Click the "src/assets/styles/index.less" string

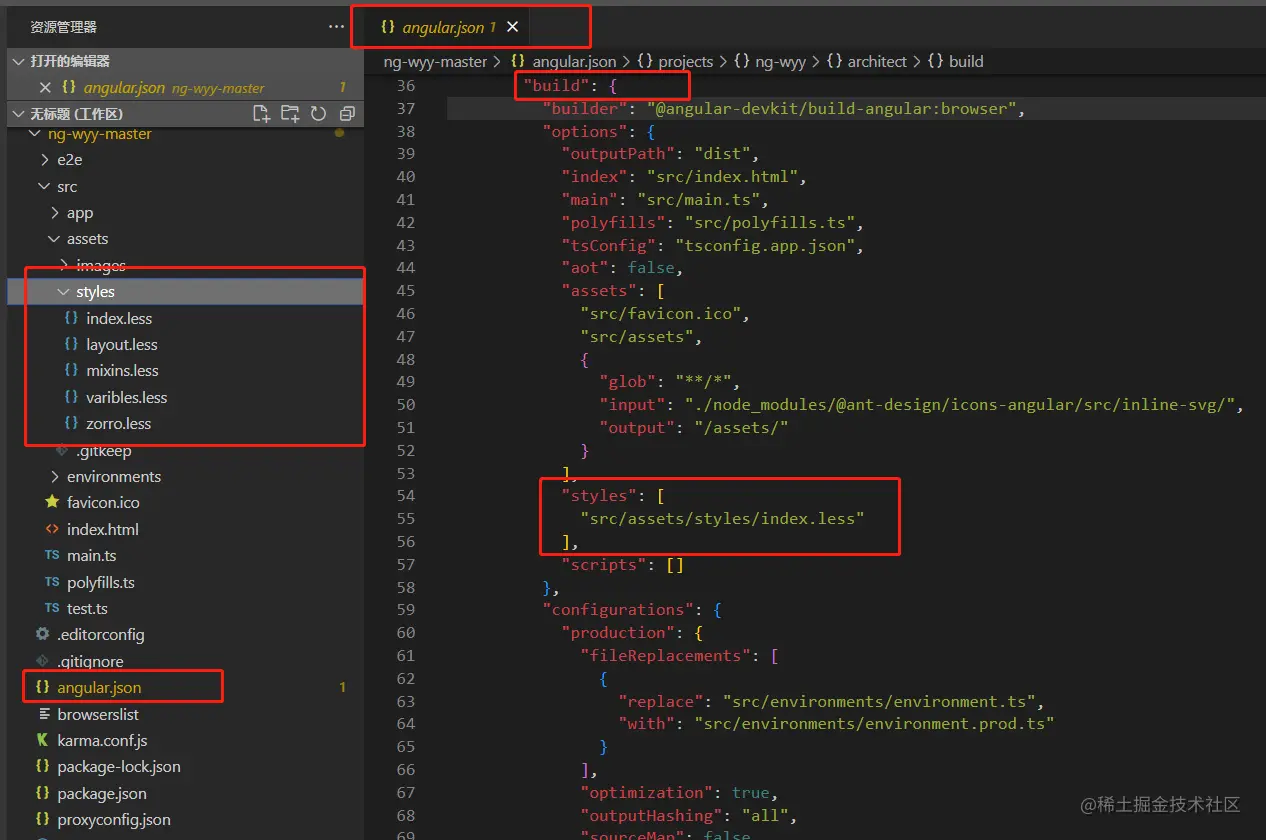722,519
